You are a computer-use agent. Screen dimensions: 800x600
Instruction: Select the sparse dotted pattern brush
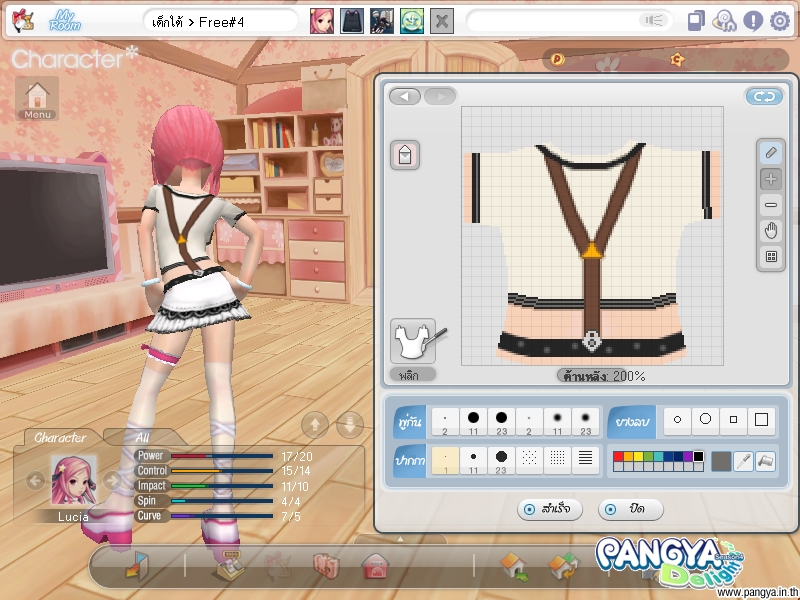click(529, 461)
